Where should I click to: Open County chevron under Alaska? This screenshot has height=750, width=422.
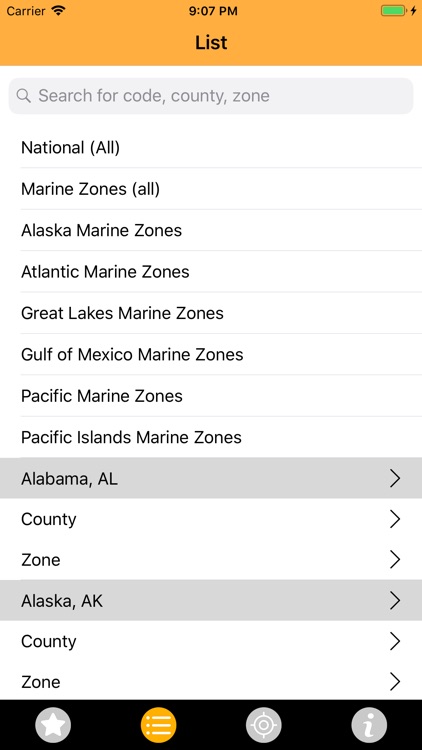click(x=395, y=641)
